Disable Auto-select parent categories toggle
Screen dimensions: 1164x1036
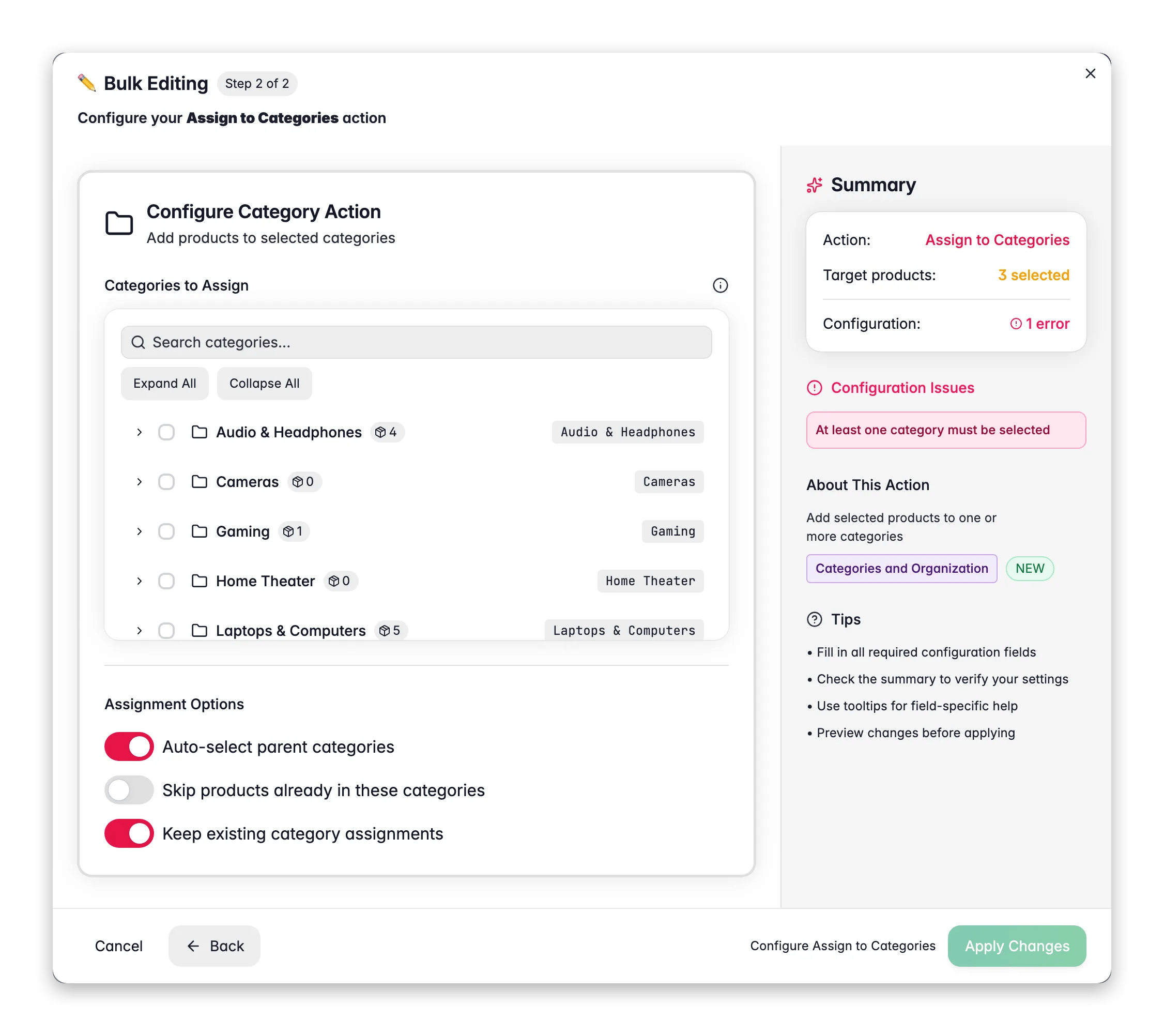point(129,746)
